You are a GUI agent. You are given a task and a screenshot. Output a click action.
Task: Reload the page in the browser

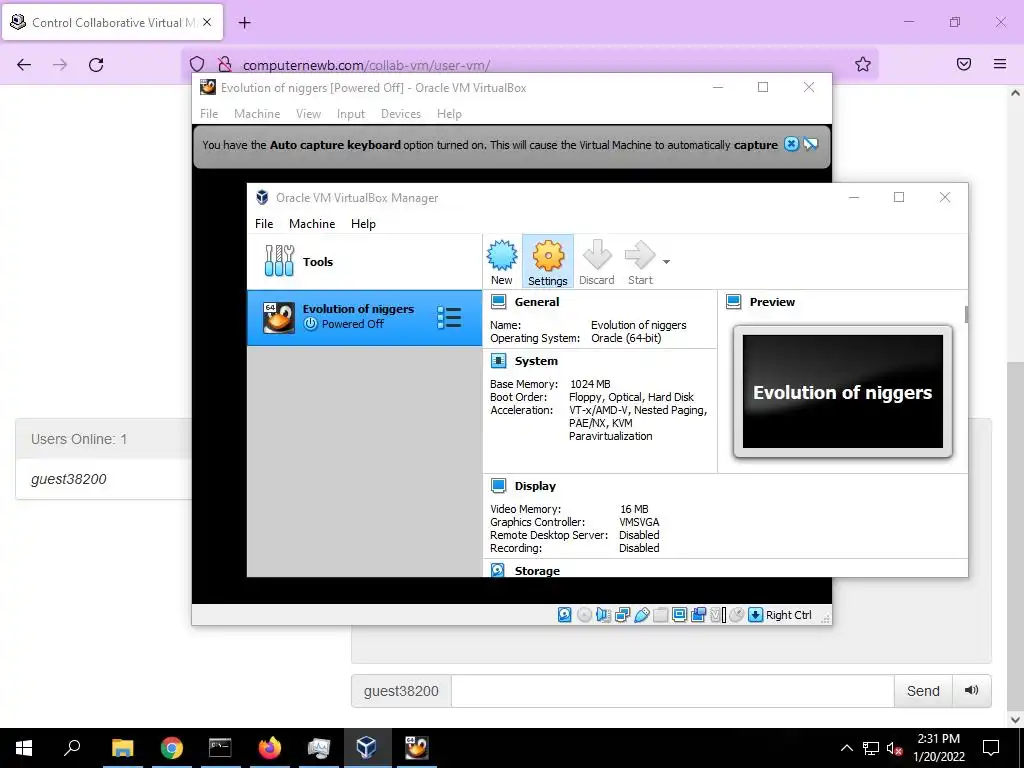pyautogui.click(x=96, y=64)
